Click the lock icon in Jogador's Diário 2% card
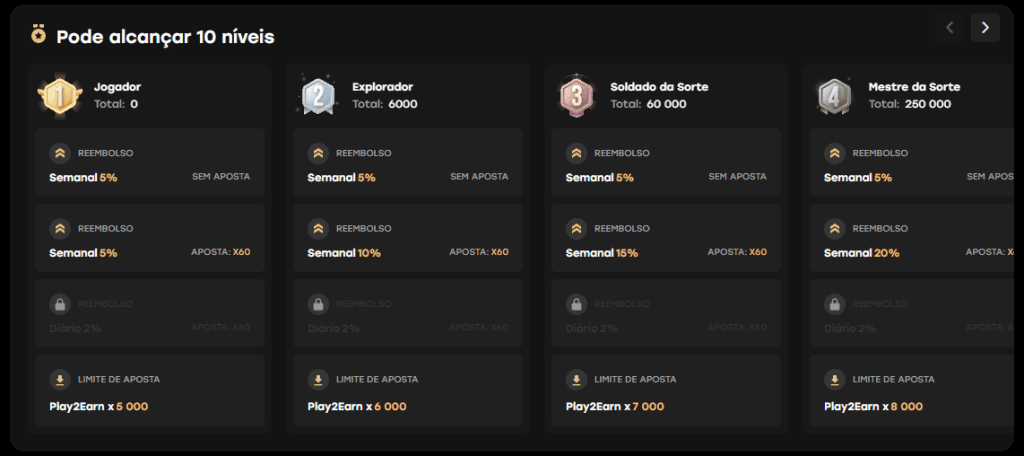The image size is (1024, 456). [60, 304]
